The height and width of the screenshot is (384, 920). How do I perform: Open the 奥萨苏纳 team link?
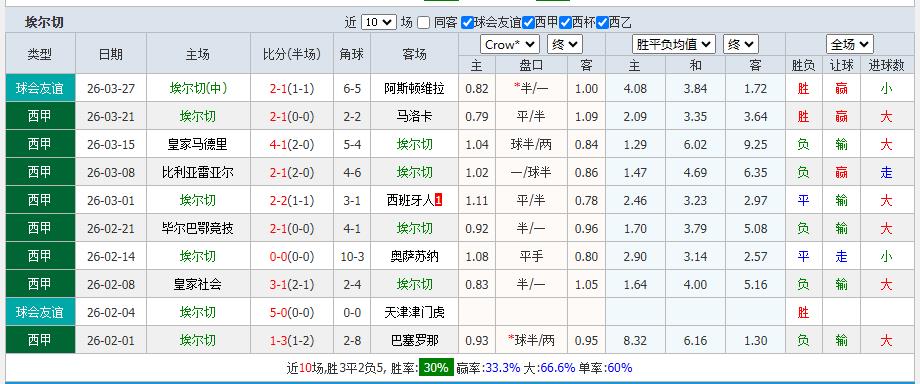pyautogui.click(x=414, y=257)
